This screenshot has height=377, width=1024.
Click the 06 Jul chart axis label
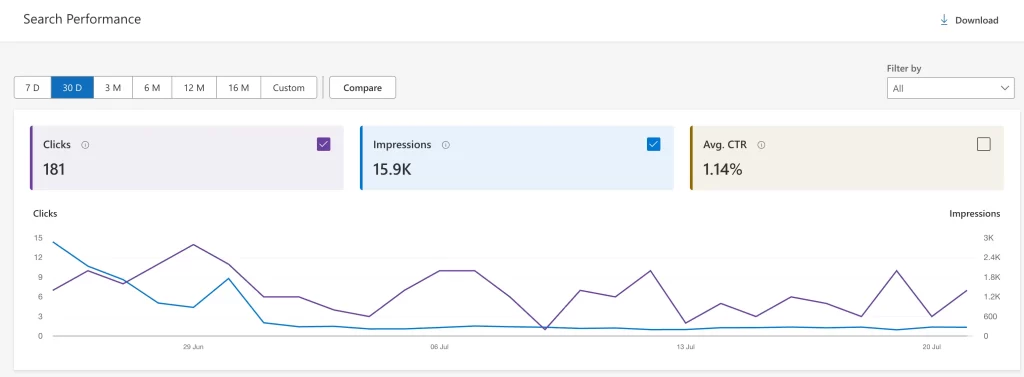point(440,347)
